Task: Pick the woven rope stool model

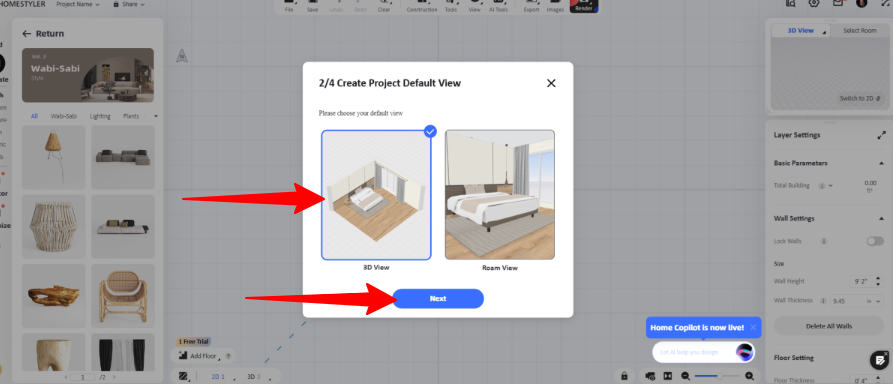Action: 54,227
